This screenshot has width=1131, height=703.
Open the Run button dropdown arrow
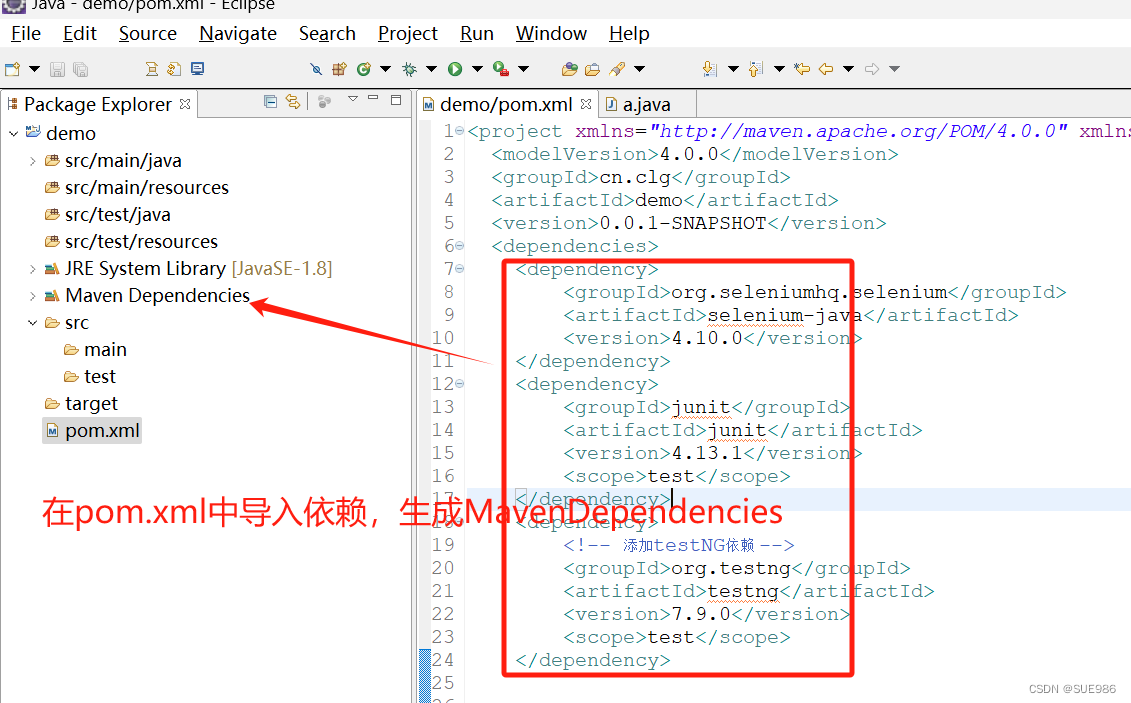(478, 69)
